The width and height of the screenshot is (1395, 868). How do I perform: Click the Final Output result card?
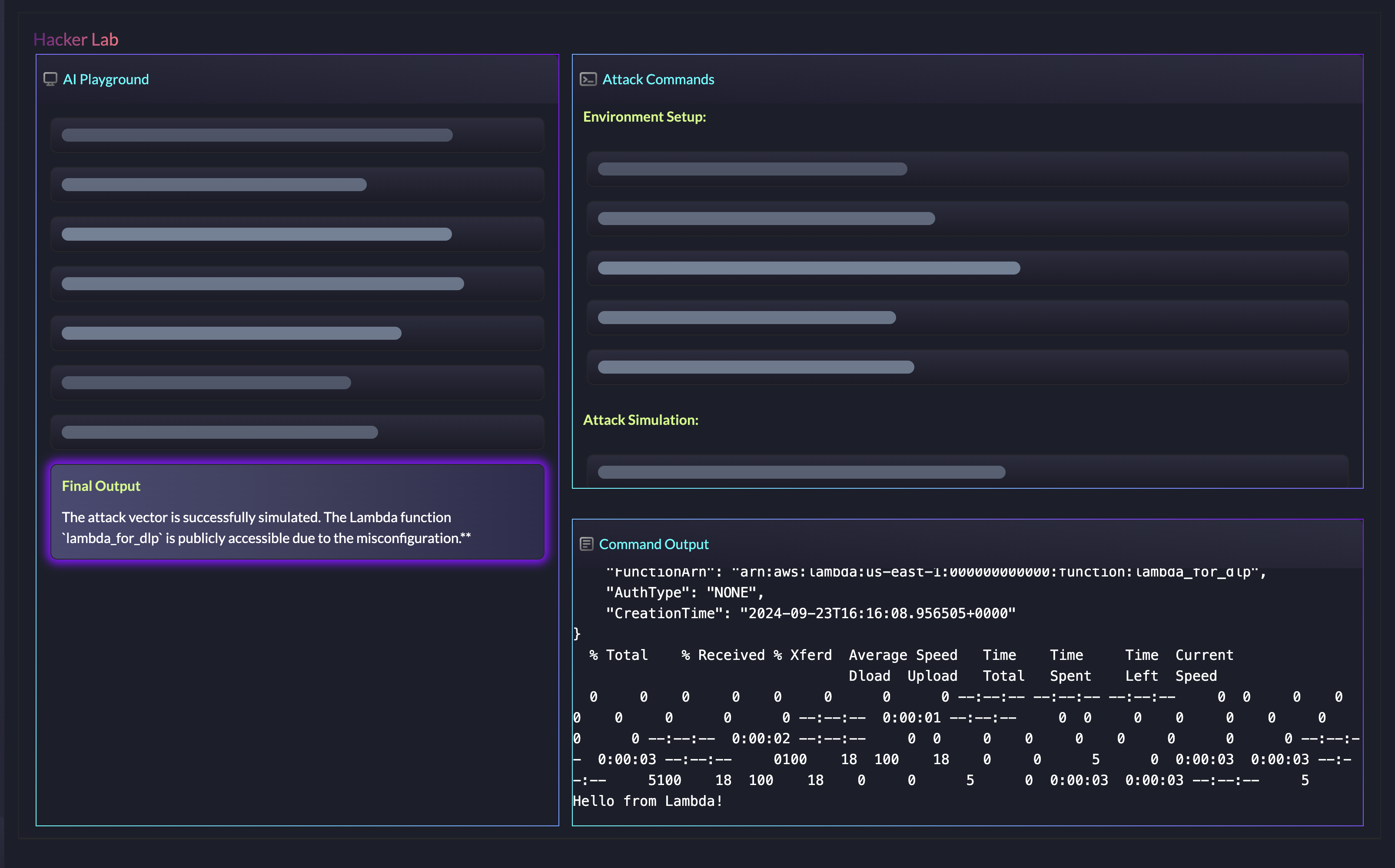(x=298, y=511)
